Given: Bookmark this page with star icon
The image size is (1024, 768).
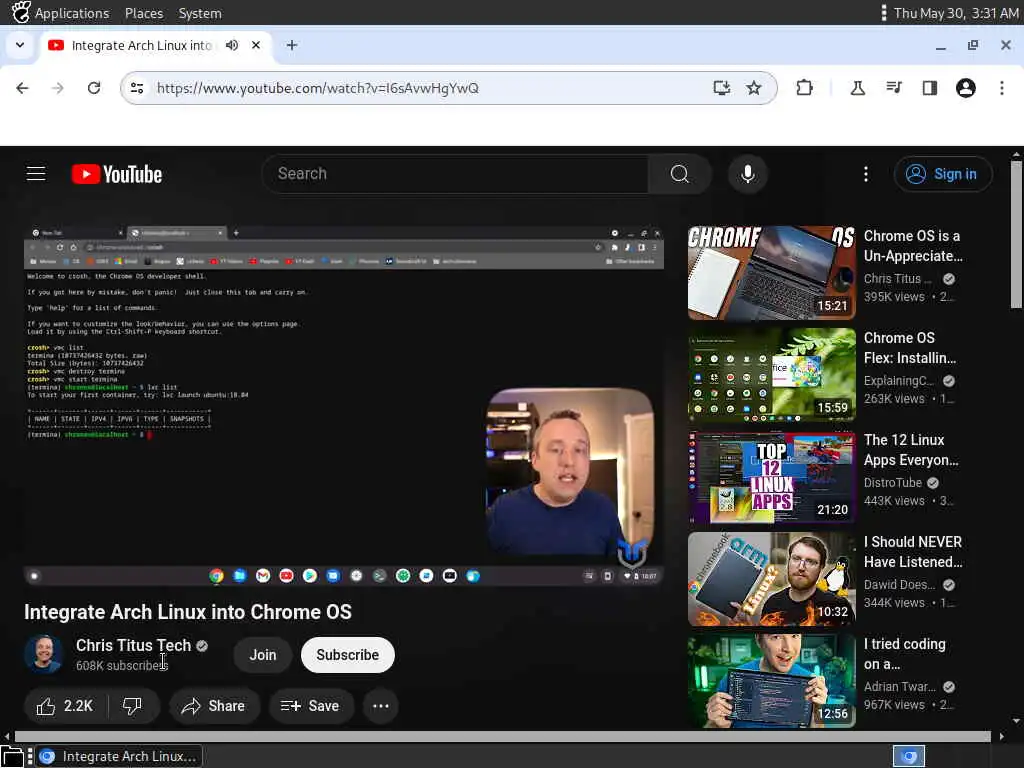Looking at the screenshot, I should 754,88.
